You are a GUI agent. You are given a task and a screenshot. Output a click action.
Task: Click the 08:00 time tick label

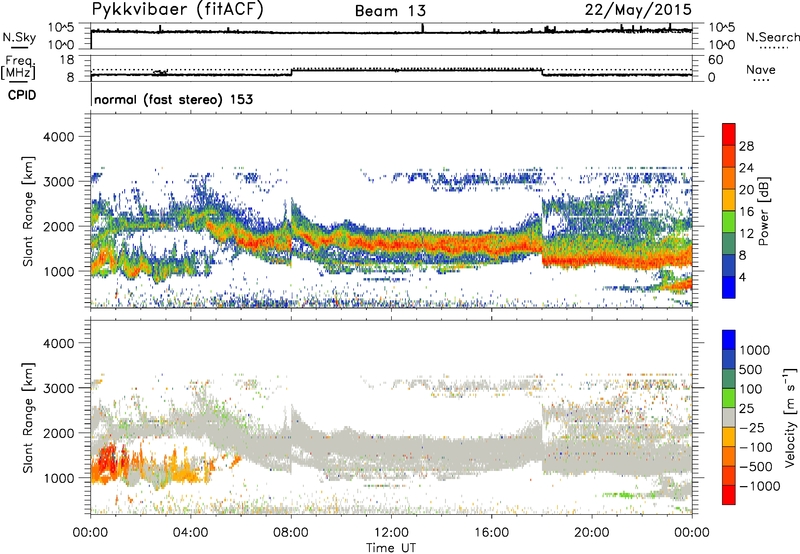291,533
